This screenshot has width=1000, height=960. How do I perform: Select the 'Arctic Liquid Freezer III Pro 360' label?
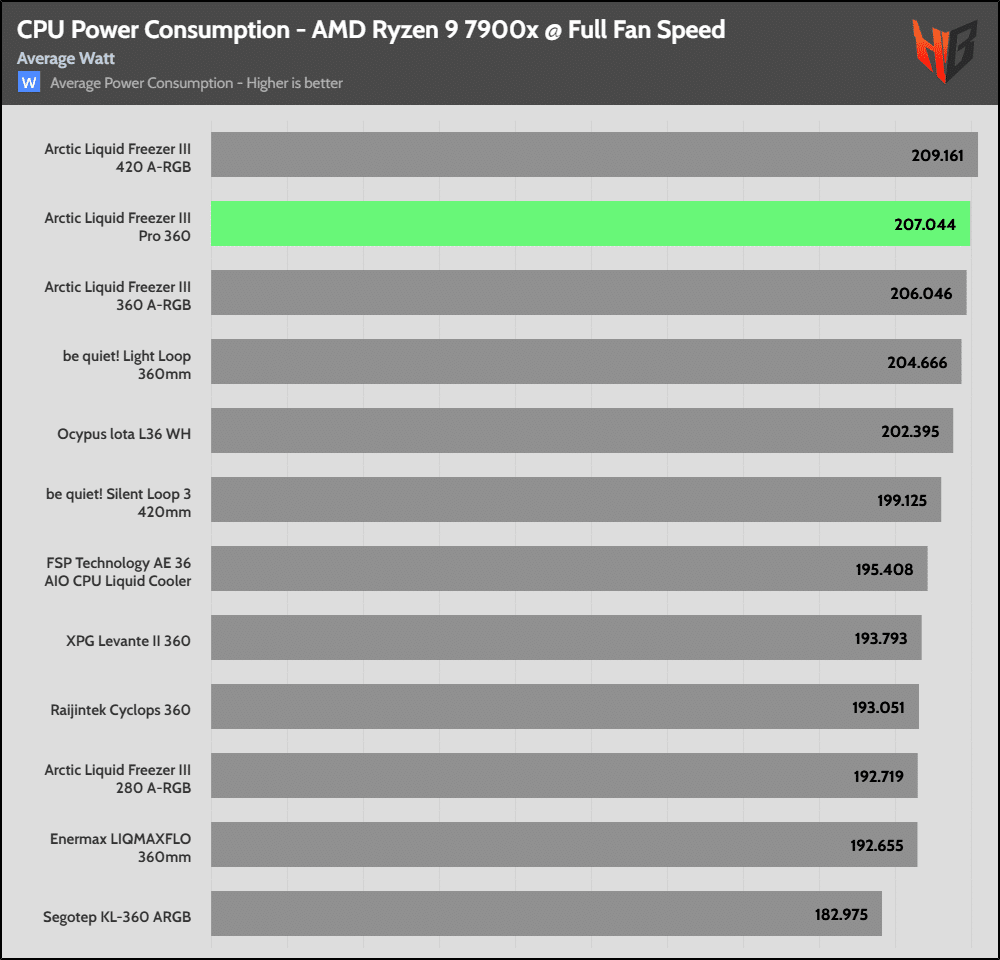pos(117,227)
